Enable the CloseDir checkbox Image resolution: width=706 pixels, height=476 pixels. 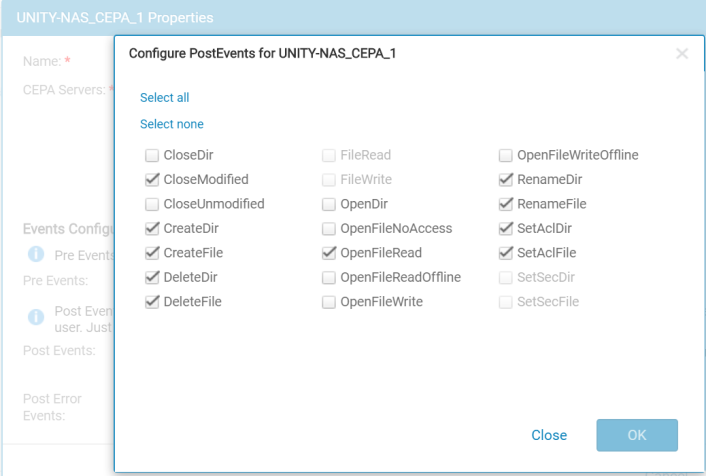tap(152, 155)
